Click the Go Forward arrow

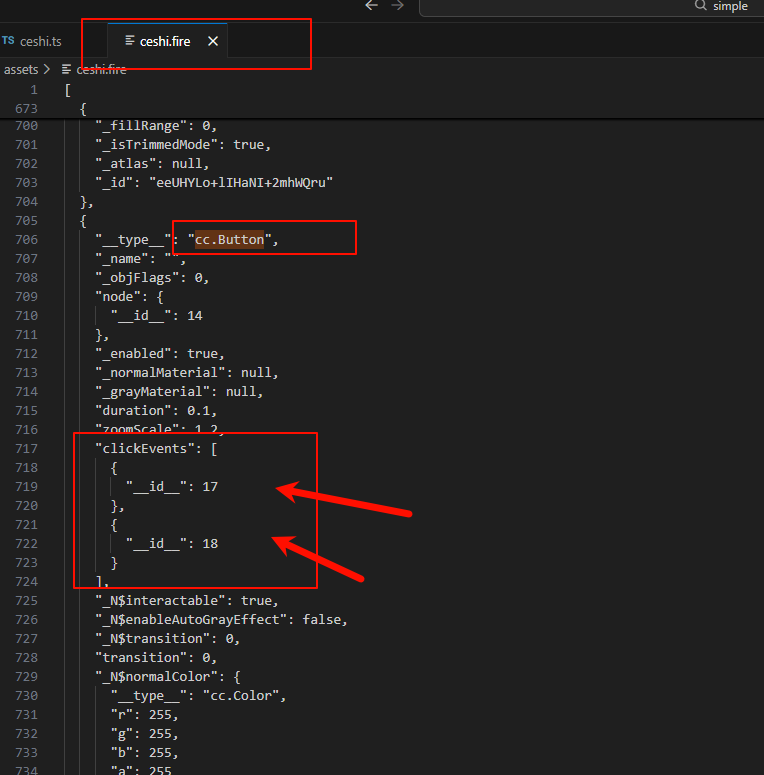click(398, 6)
